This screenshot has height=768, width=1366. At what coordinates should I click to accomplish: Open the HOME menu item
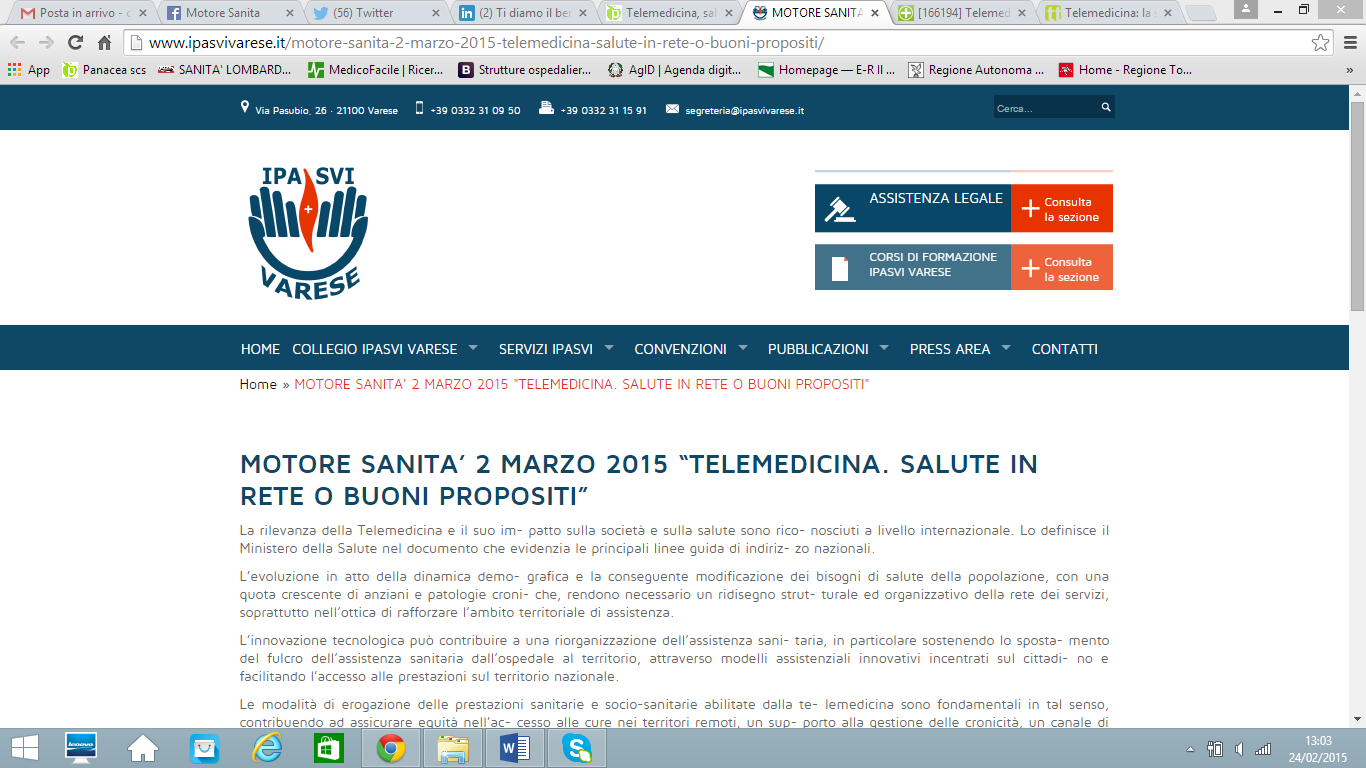pyautogui.click(x=260, y=349)
